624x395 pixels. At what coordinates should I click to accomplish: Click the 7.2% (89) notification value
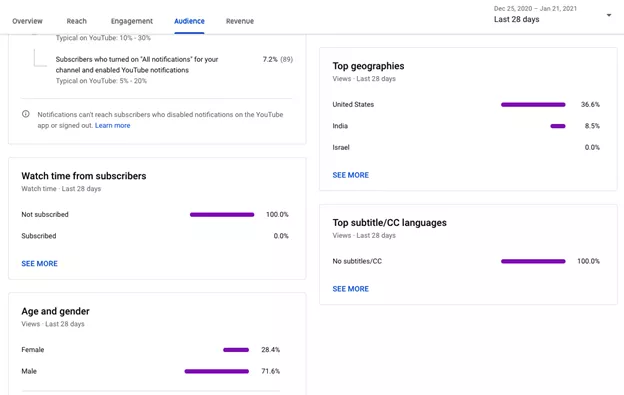(x=278, y=59)
